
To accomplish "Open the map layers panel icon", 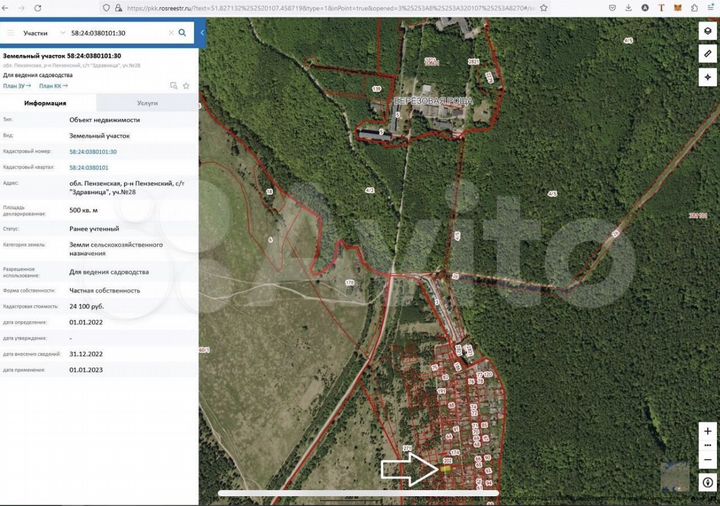I will 707,31.
